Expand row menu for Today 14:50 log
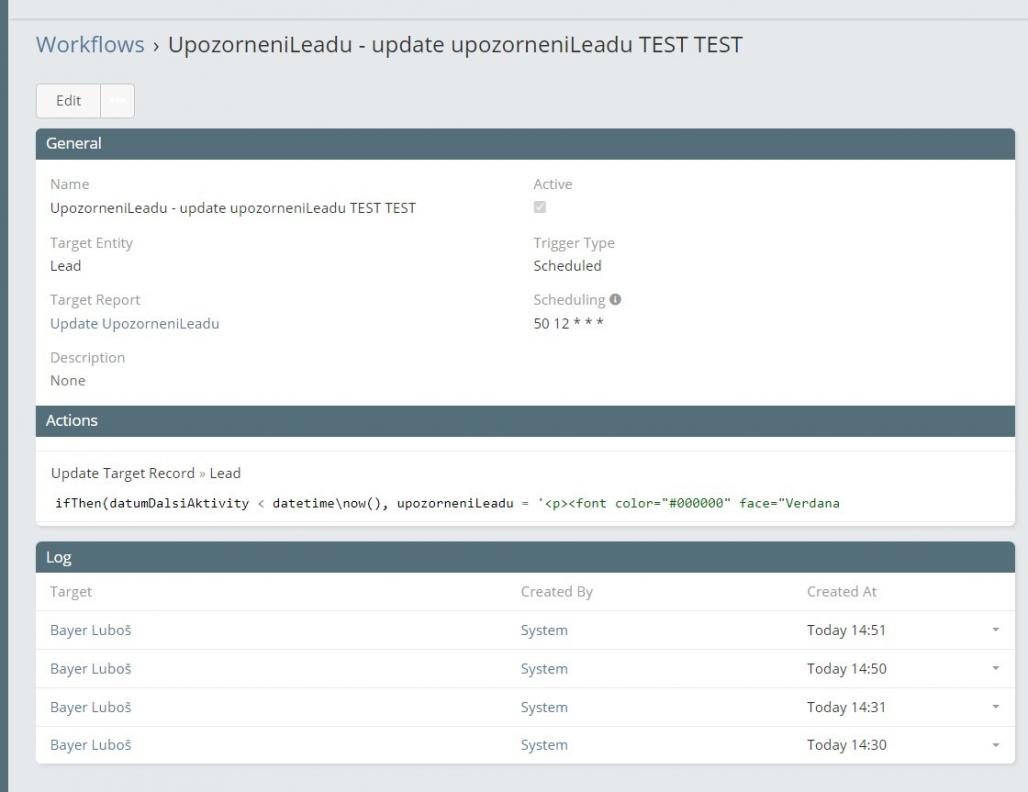 pyautogui.click(x=995, y=669)
